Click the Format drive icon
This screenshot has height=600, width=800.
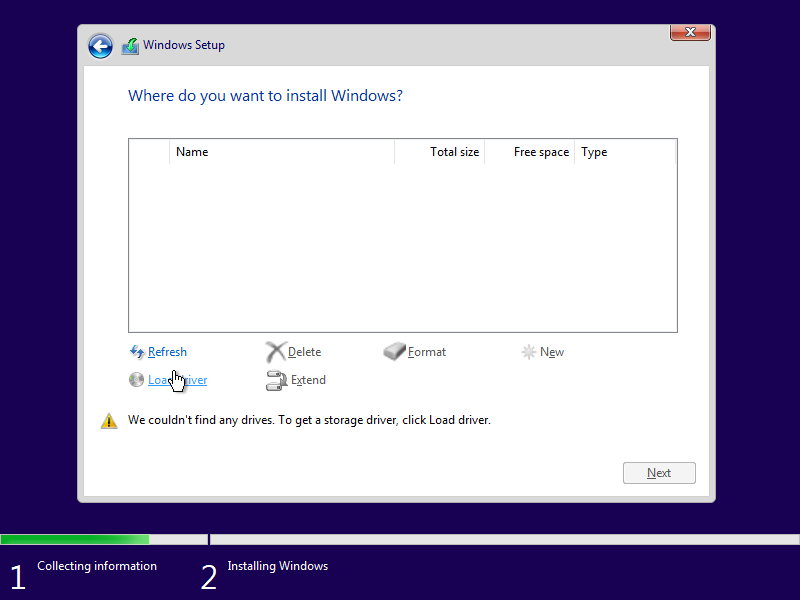pos(394,351)
